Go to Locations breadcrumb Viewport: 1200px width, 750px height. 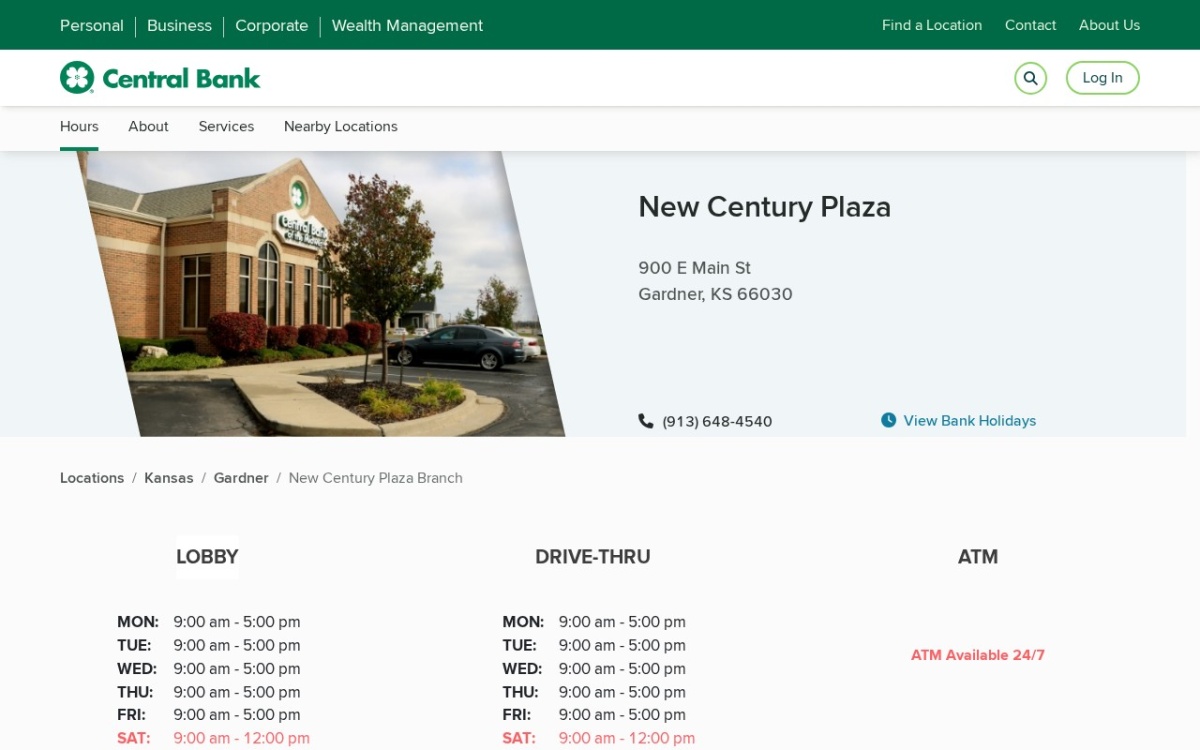tap(92, 478)
